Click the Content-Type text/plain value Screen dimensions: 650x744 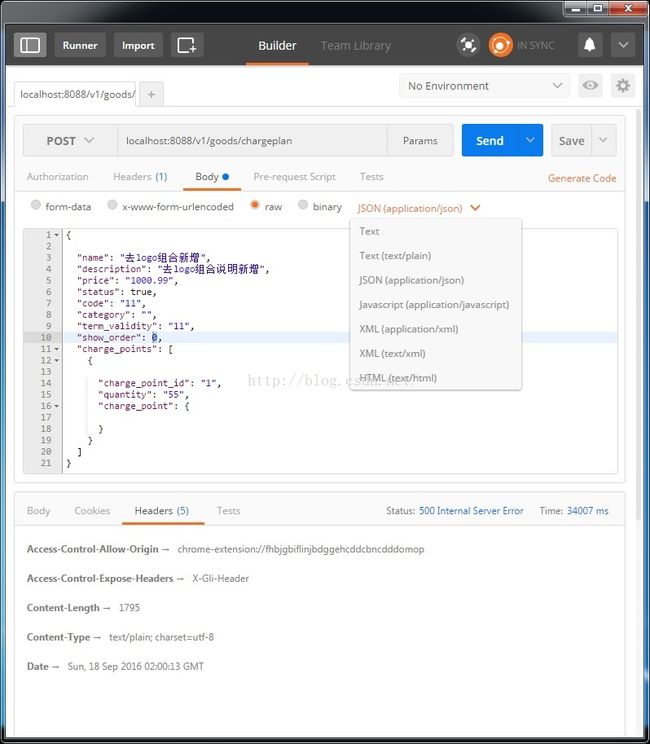[161, 637]
